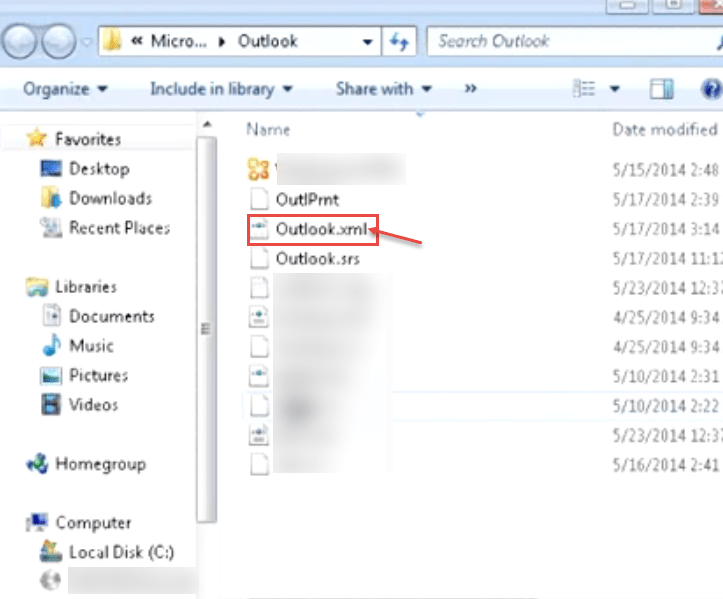Toggle the preview pane button

click(x=662, y=89)
